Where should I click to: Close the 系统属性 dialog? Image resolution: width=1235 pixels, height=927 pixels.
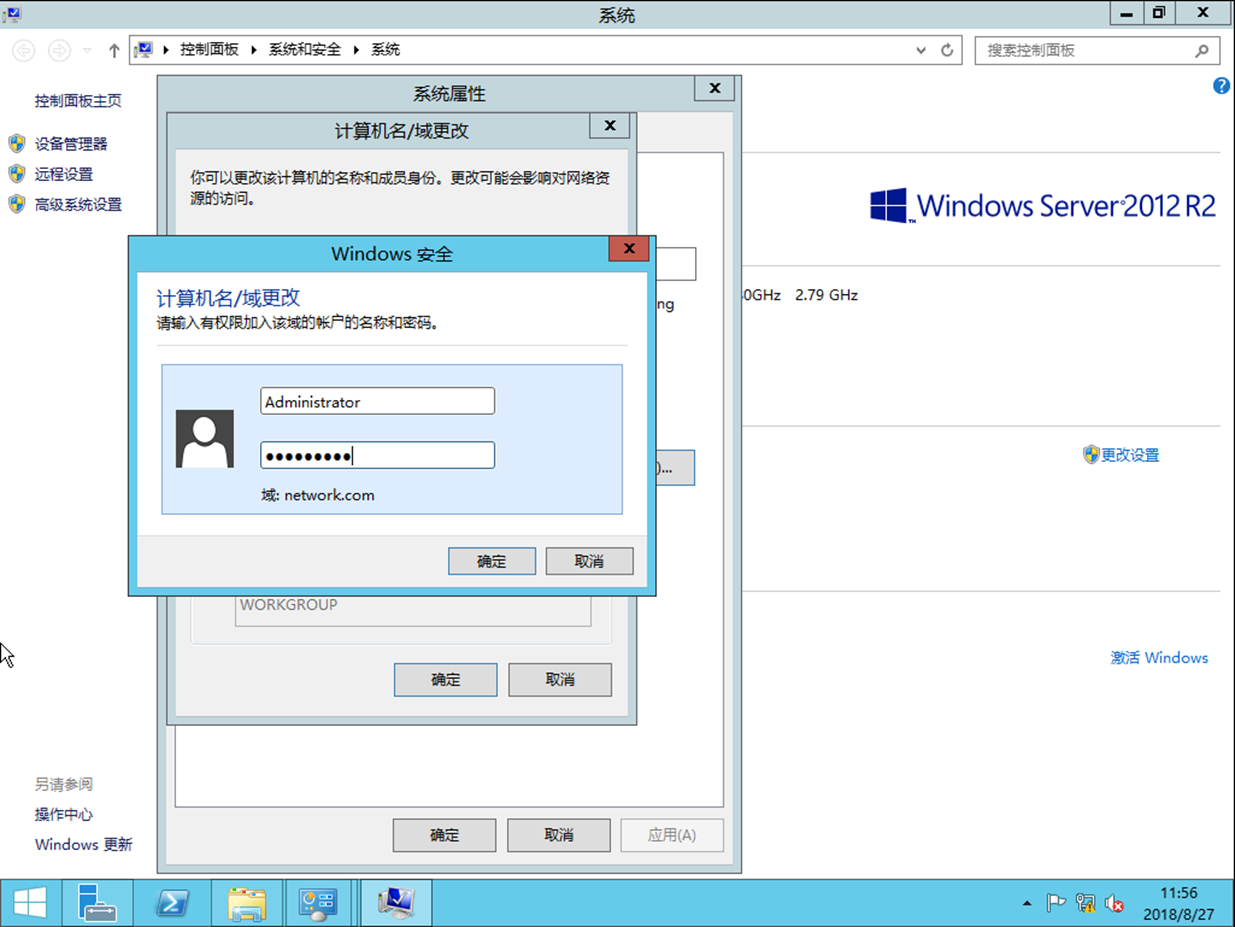tap(714, 88)
